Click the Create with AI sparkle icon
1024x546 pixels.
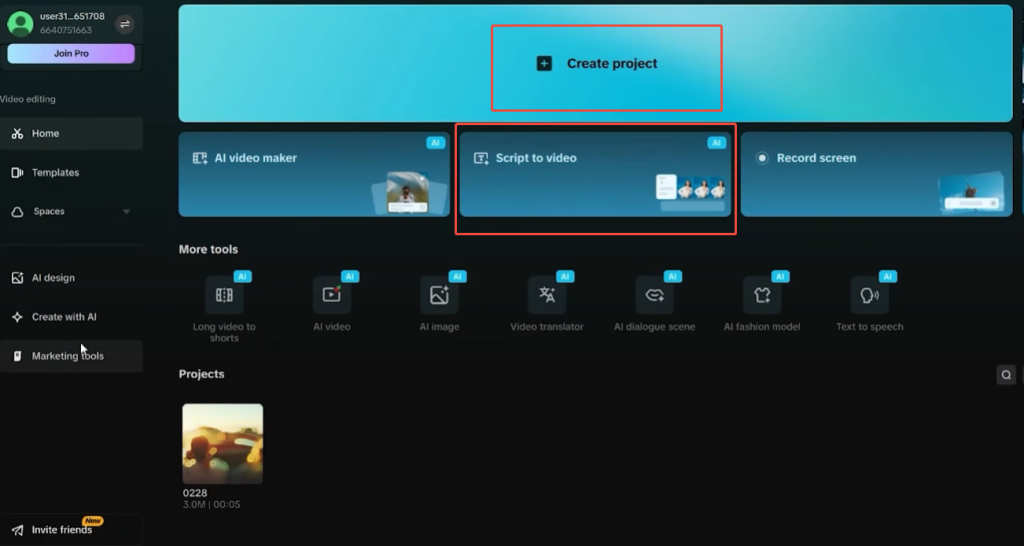(18, 317)
